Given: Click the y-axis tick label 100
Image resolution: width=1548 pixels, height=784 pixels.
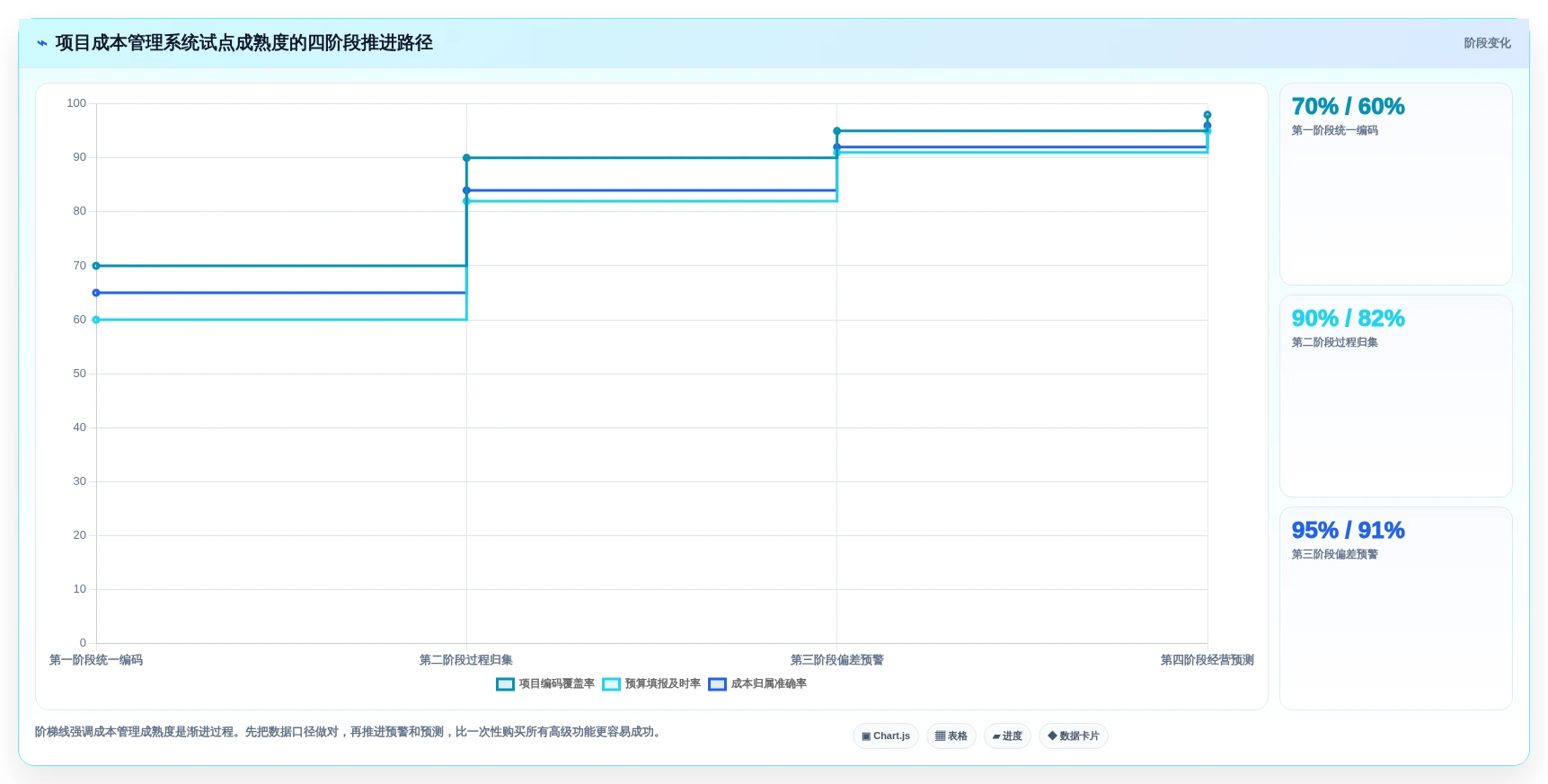Looking at the screenshot, I should pos(76,103).
